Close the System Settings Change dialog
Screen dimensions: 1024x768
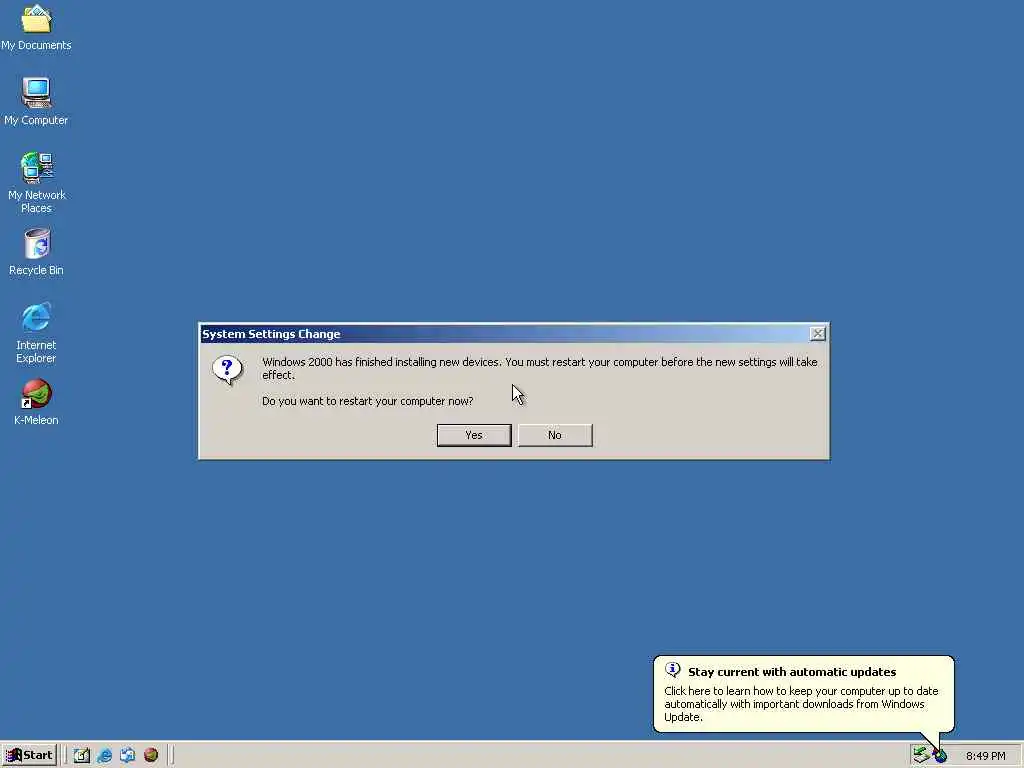click(818, 334)
